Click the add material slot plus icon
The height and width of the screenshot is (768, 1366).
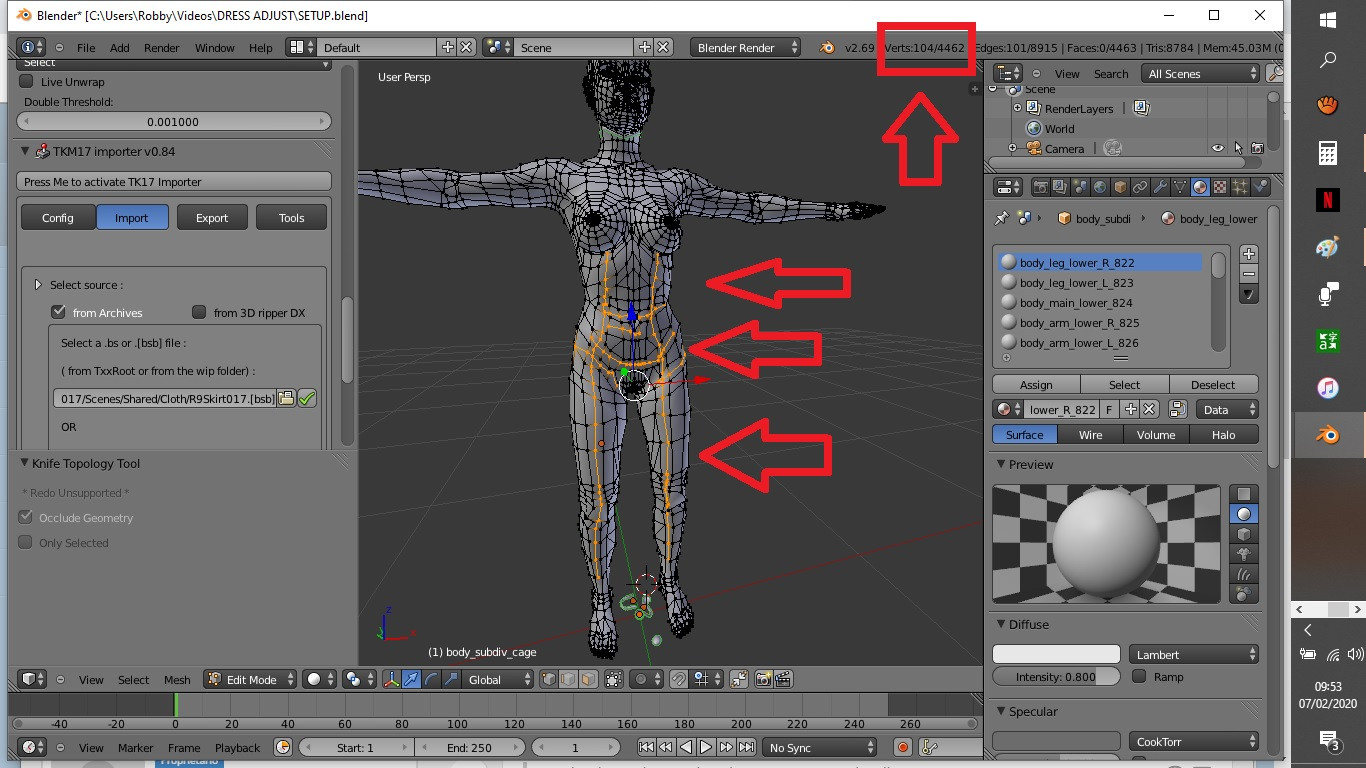click(1248, 255)
